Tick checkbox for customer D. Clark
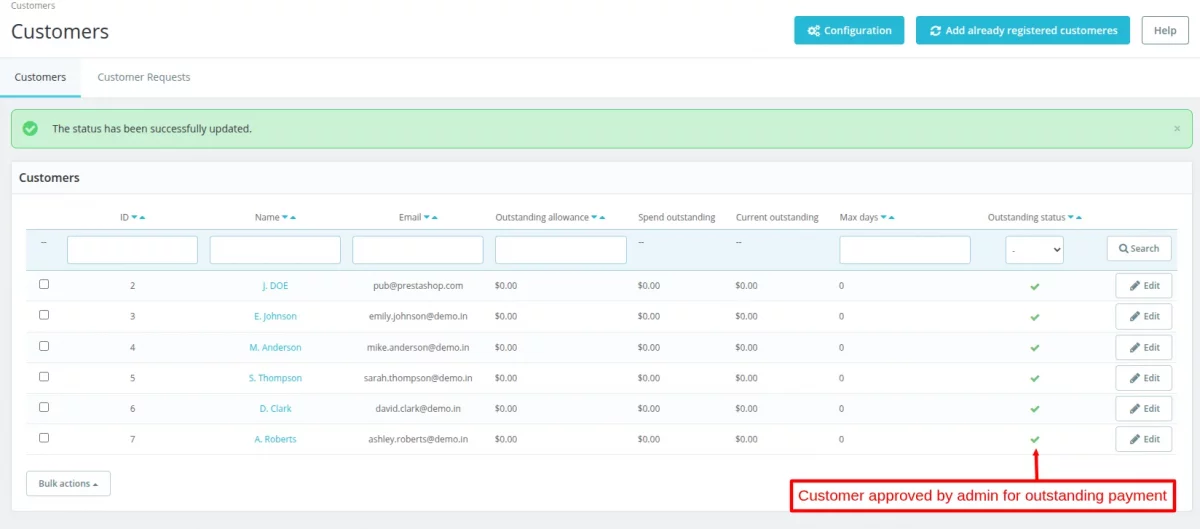The image size is (1200, 529). pyautogui.click(x=44, y=407)
